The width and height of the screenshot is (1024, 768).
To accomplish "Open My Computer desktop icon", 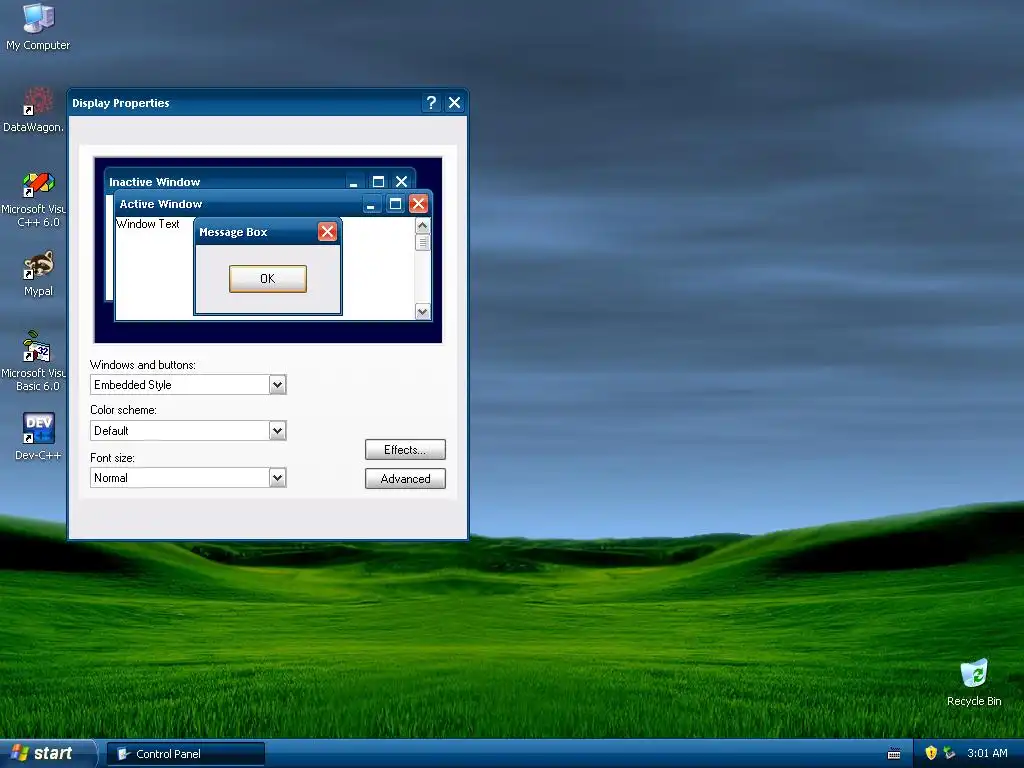I will (38, 26).
